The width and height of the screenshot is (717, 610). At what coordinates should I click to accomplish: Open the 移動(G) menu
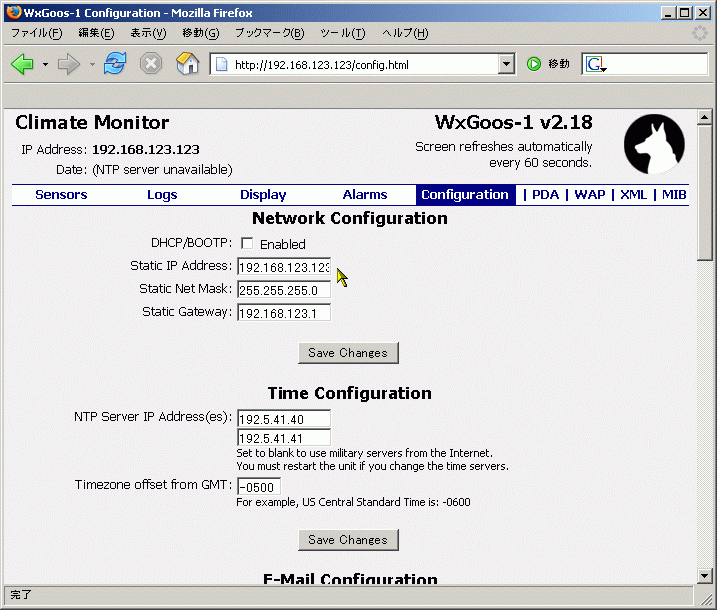200,33
